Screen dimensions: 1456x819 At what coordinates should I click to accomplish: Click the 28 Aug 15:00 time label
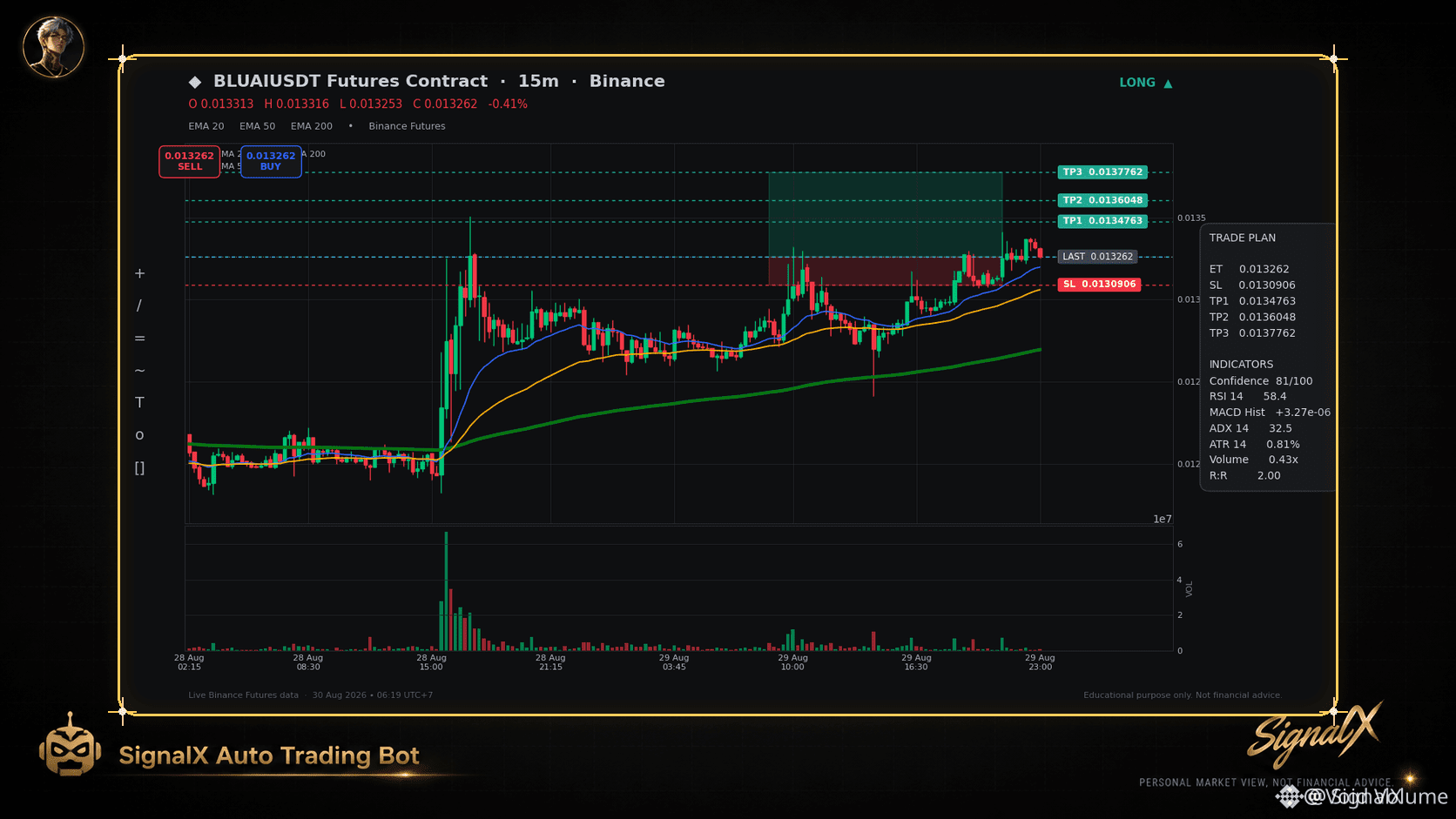[431, 662]
